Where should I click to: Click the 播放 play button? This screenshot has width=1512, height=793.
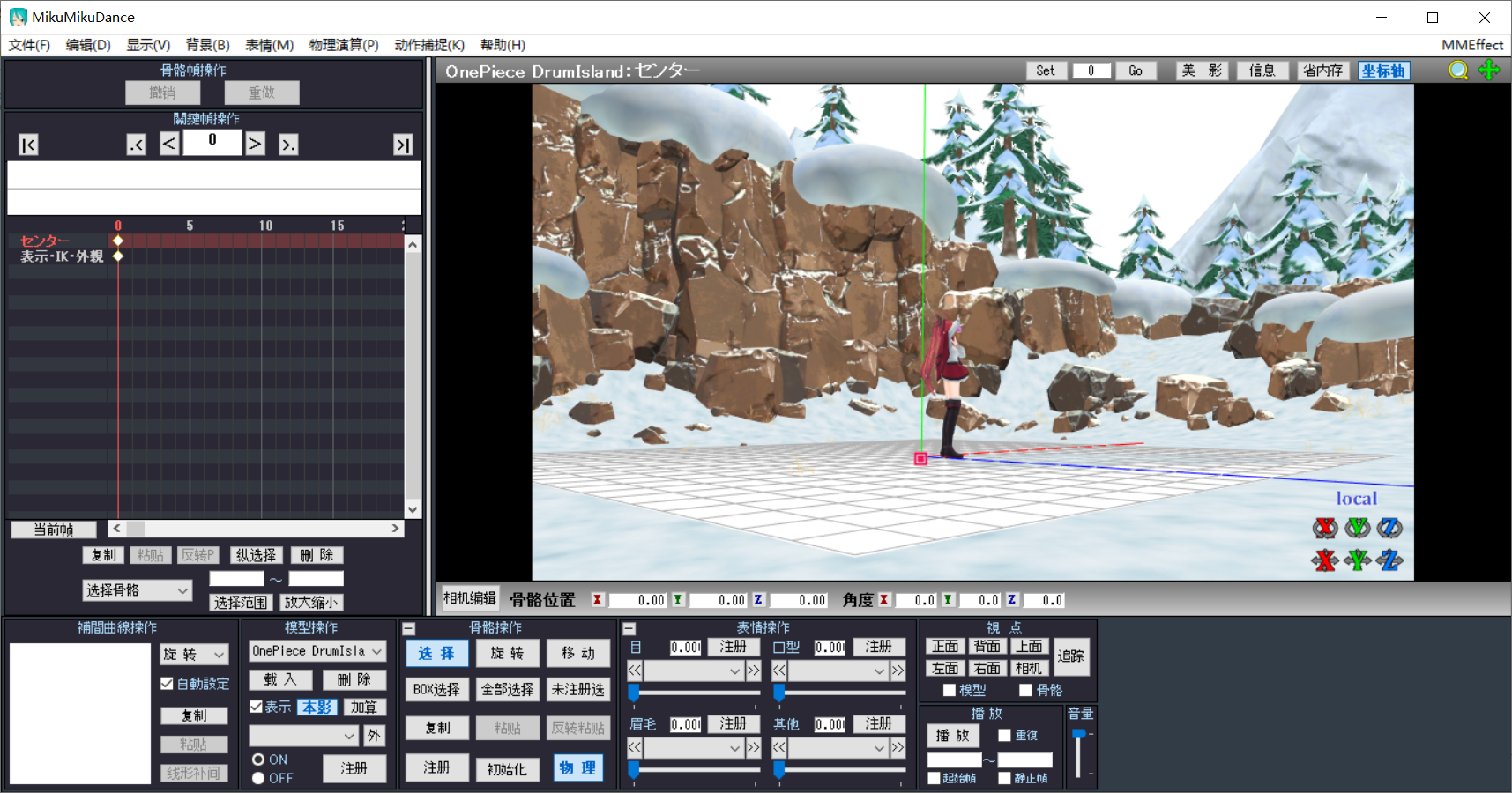coord(953,735)
